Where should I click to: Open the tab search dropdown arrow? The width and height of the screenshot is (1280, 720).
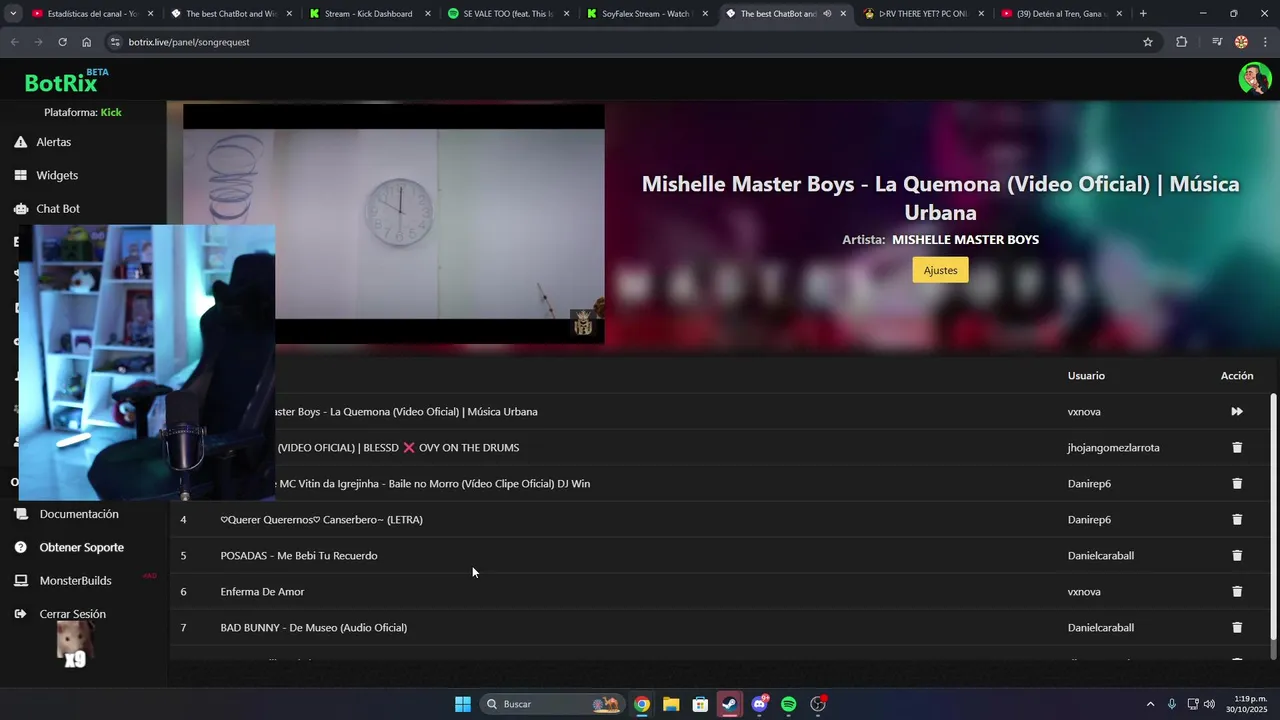[14, 14]
